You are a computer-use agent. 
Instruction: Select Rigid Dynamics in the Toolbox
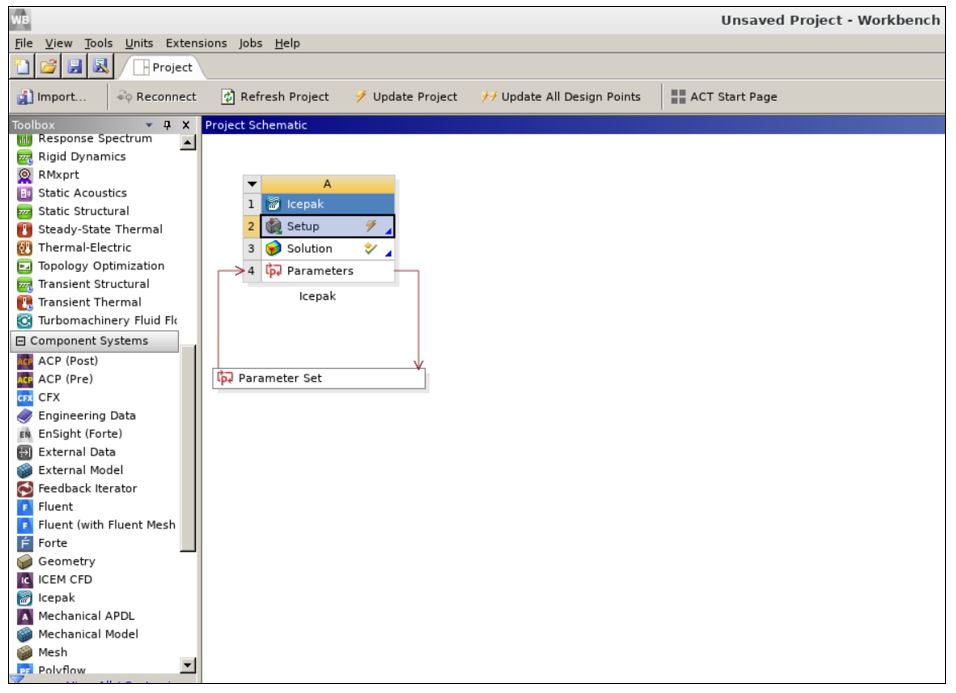point(82,157)
